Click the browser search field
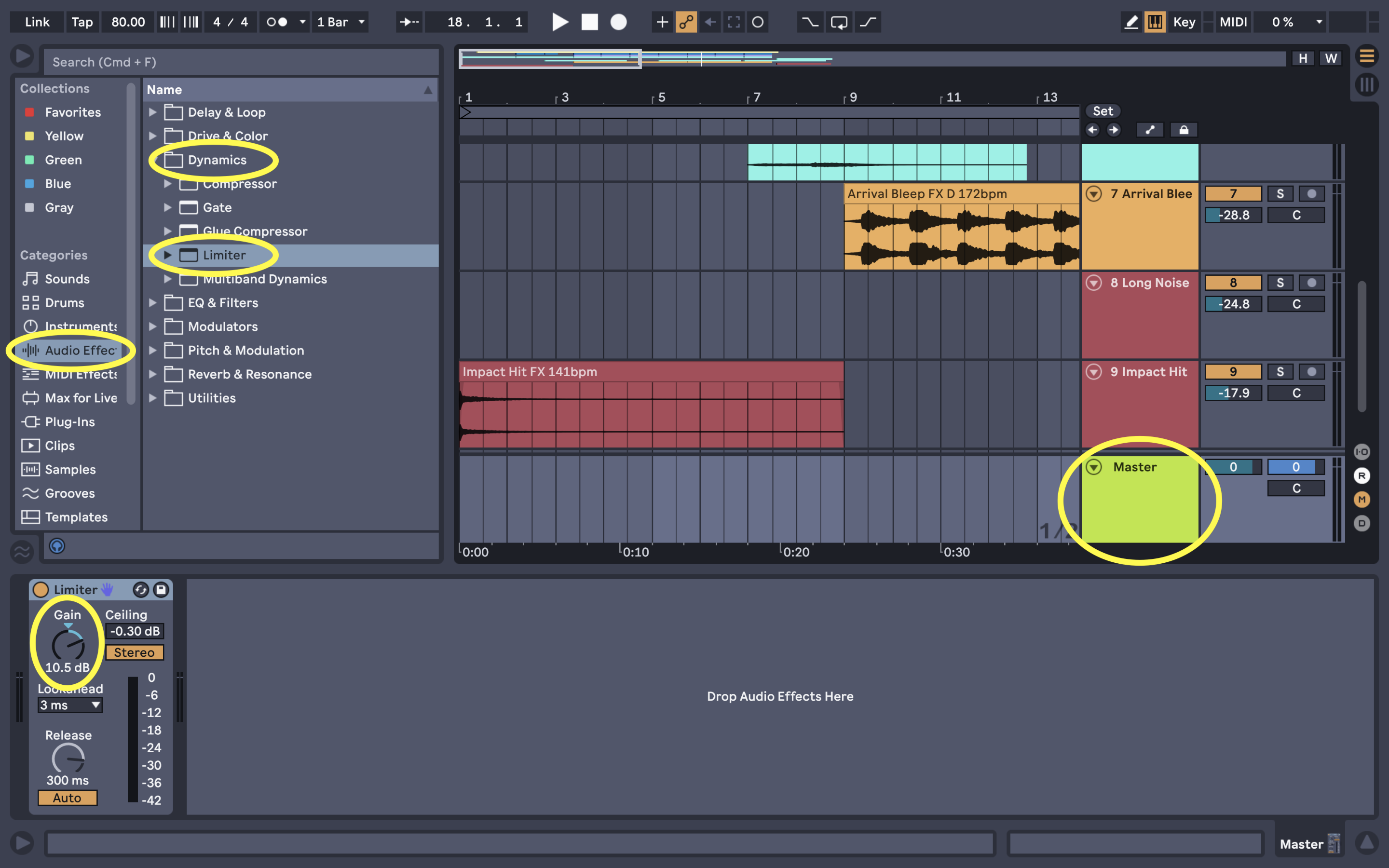 click(241, 61)
